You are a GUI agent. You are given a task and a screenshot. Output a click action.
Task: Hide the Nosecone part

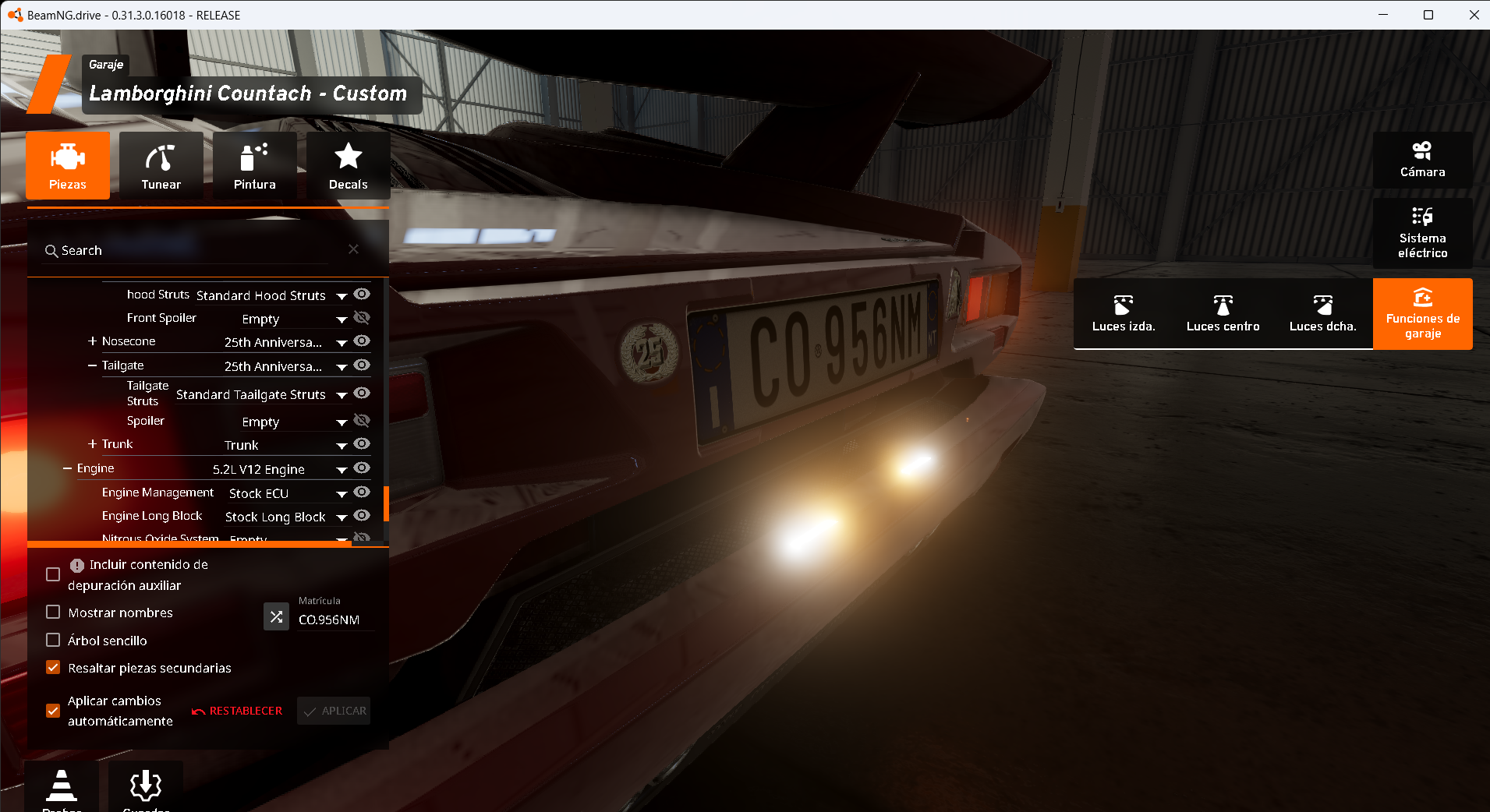(x=362, y=341)
